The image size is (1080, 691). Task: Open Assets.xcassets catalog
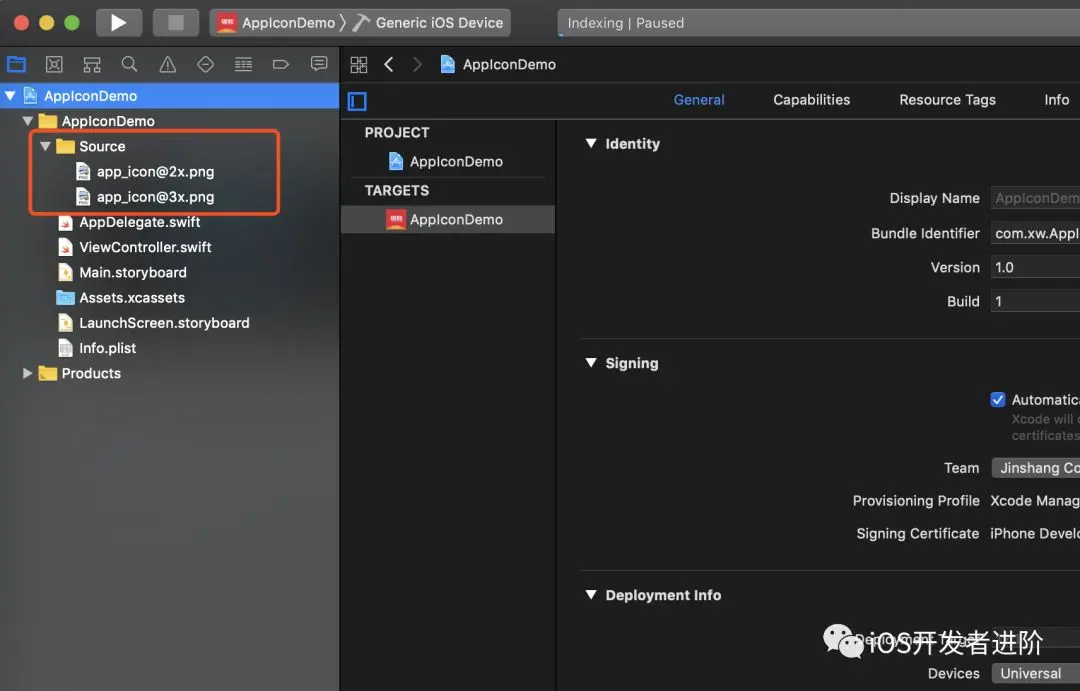click(x=121, y=298)
